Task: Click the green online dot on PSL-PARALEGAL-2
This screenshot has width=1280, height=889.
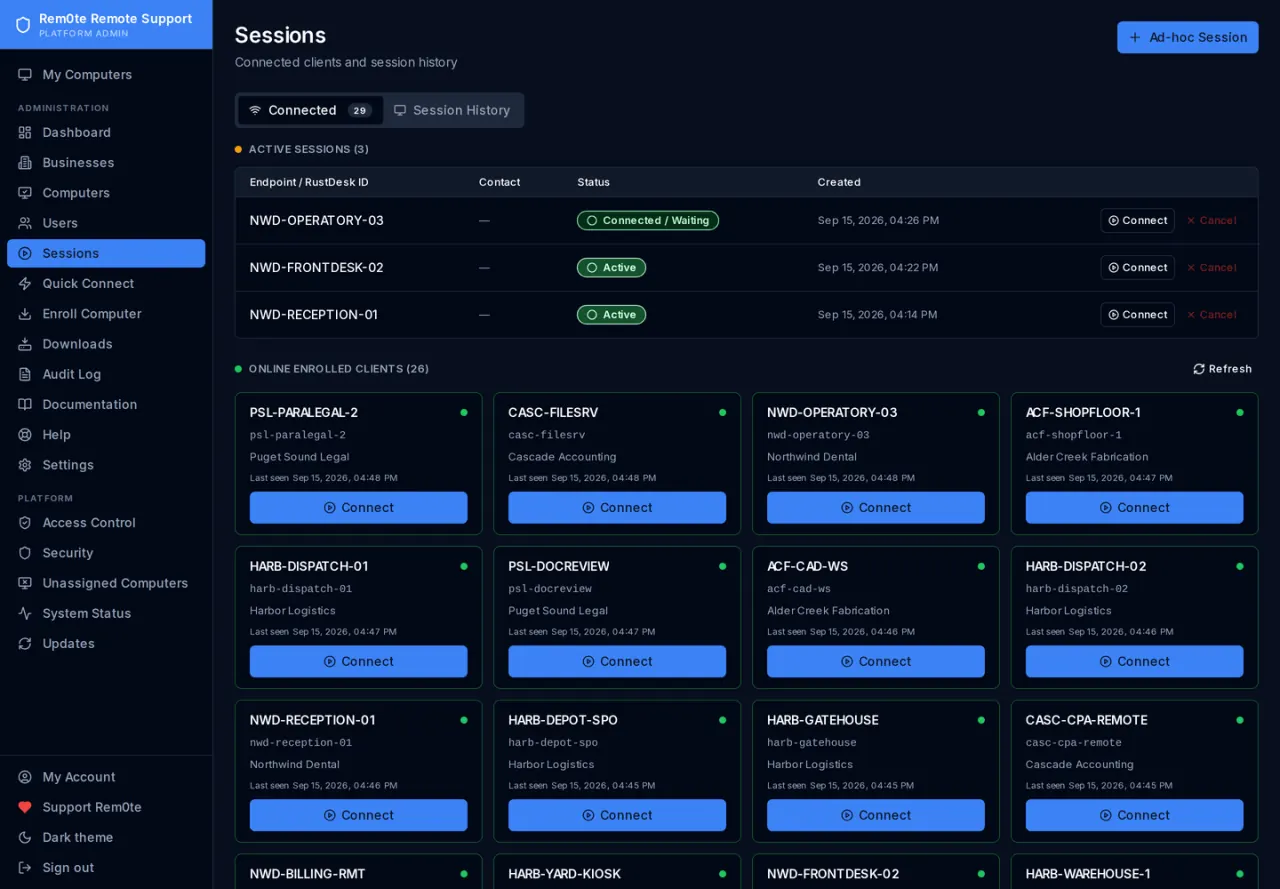Action: click(464, 412)
